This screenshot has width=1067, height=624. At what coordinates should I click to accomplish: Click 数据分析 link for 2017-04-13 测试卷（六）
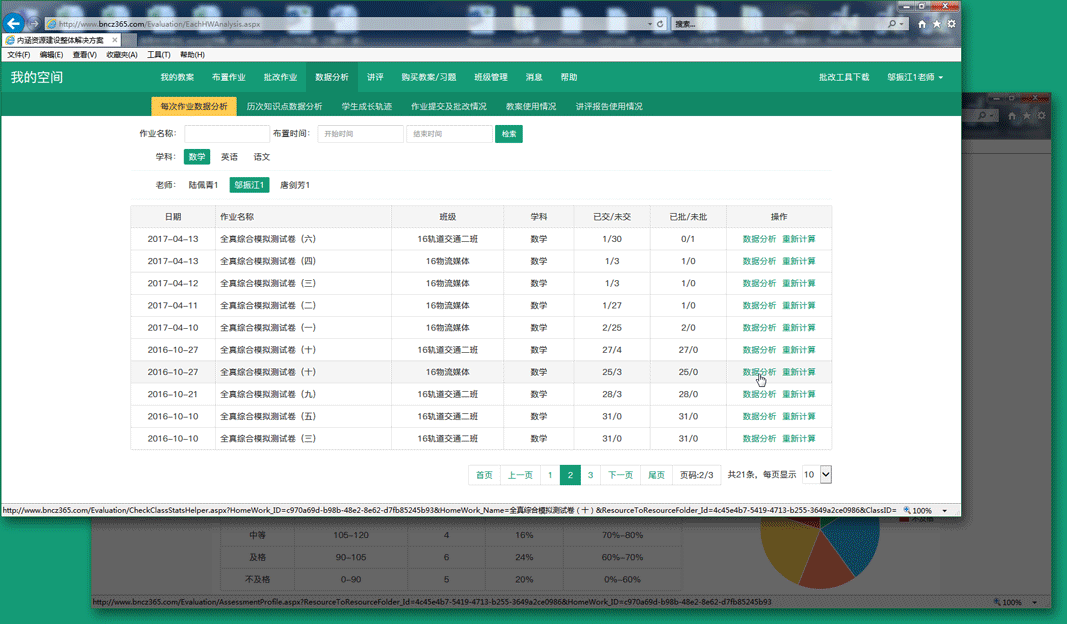(759, 239)
